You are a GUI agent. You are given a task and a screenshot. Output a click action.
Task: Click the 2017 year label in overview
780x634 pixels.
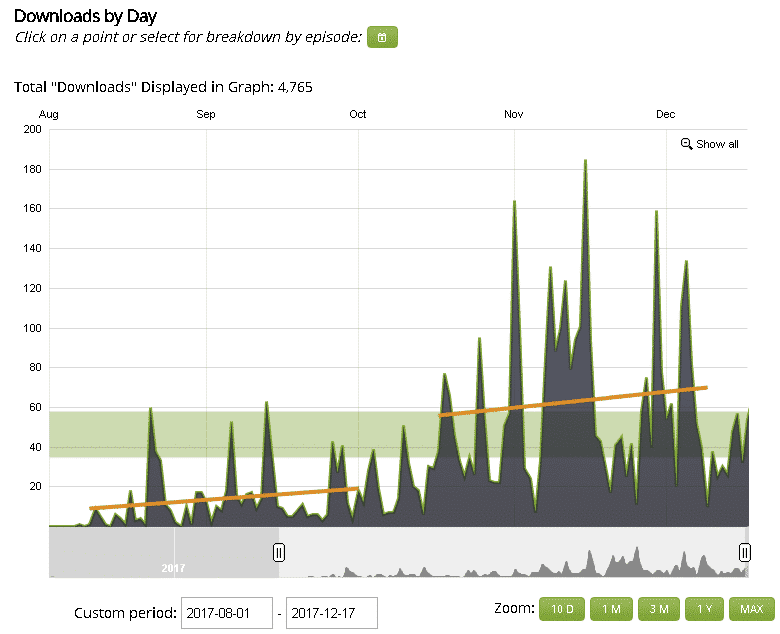[173, 568]
